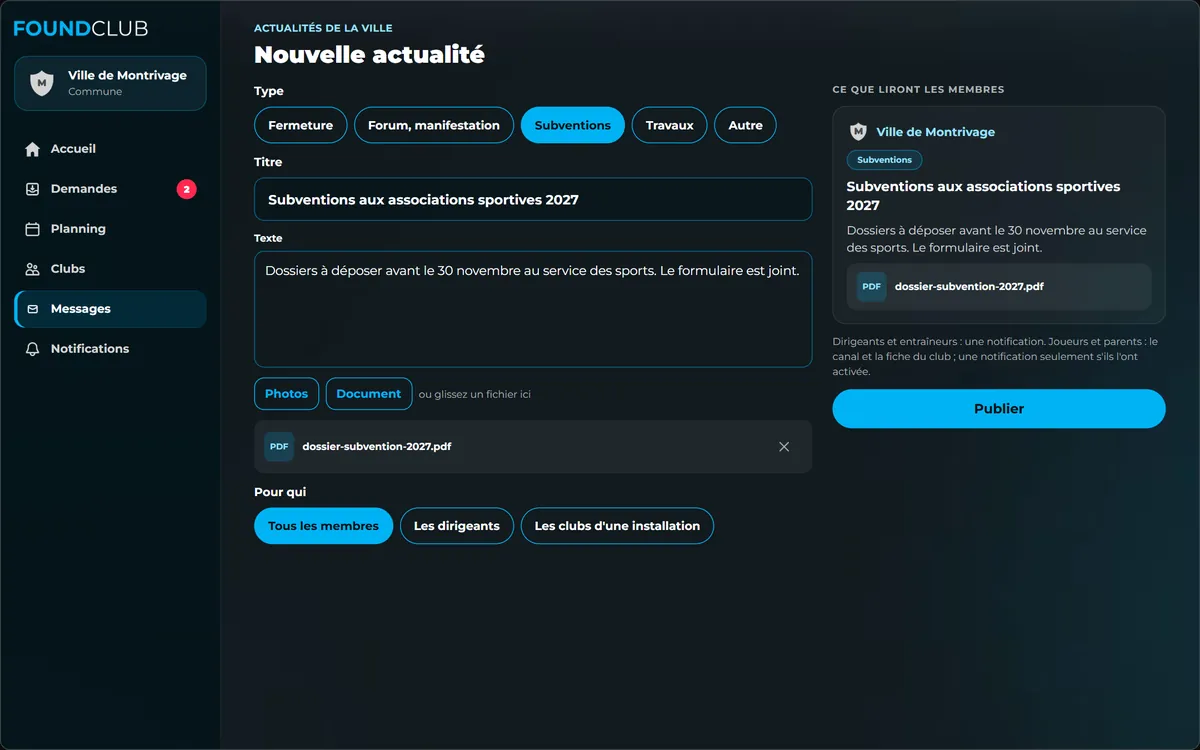
Task: Select the Subventions type chip
Action: 573,125
